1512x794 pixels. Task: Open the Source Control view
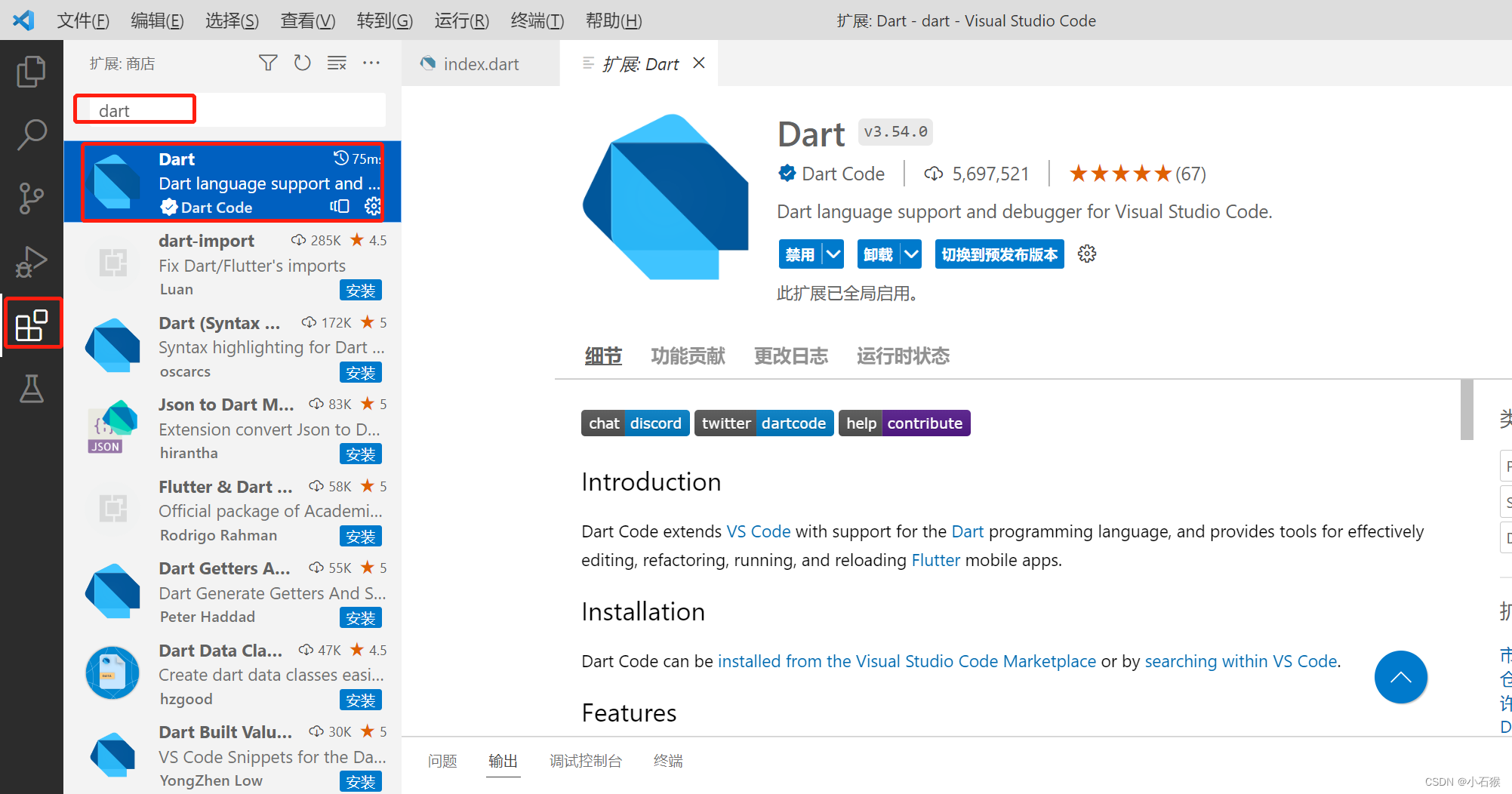(x=31, y=198)
